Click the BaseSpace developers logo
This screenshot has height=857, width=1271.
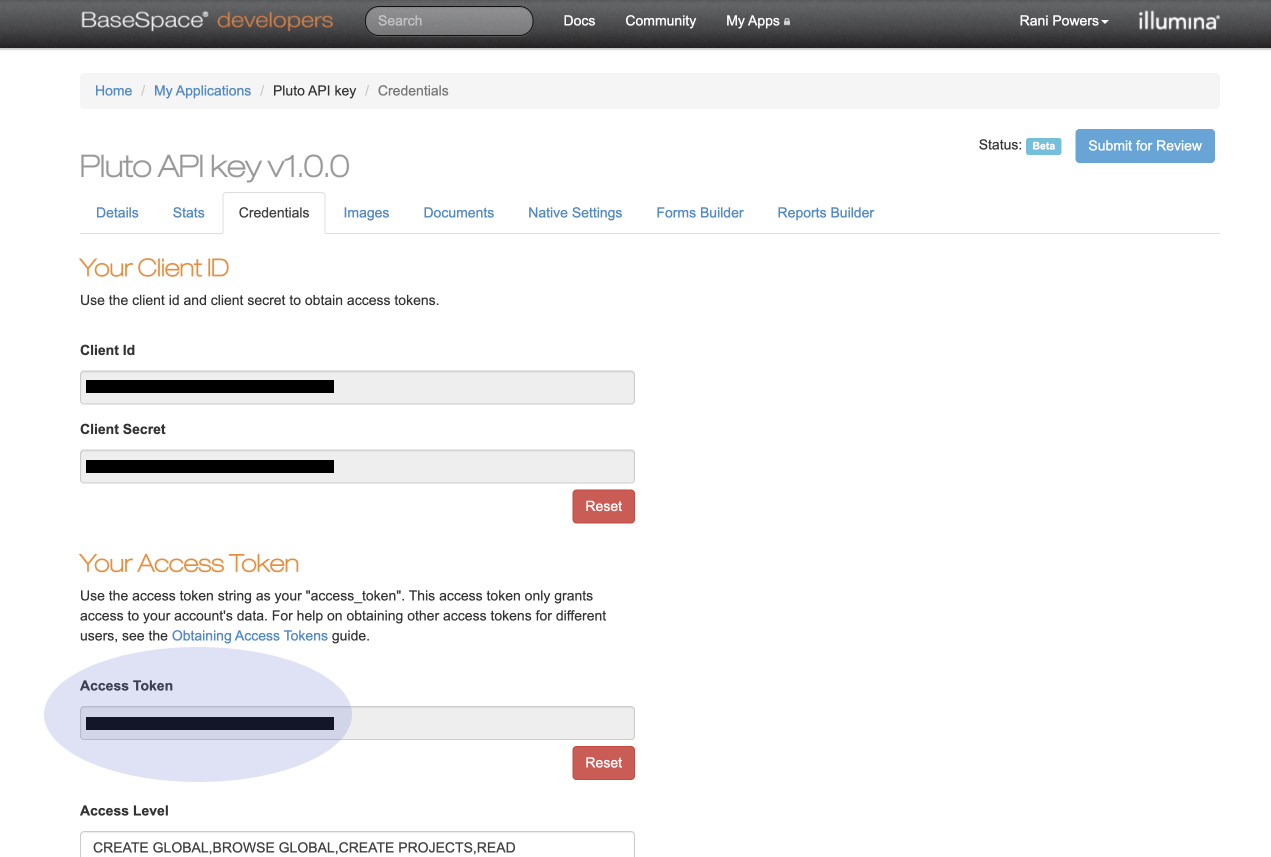click(x=207, y=20)
